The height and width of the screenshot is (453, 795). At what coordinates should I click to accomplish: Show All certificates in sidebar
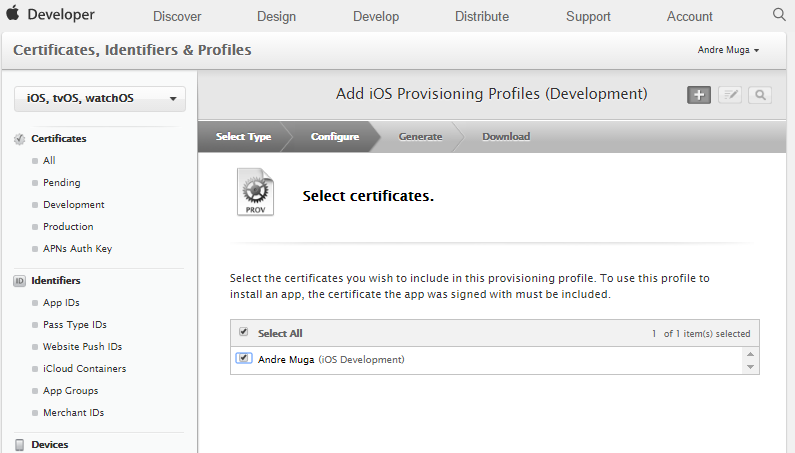click(49, 160)
